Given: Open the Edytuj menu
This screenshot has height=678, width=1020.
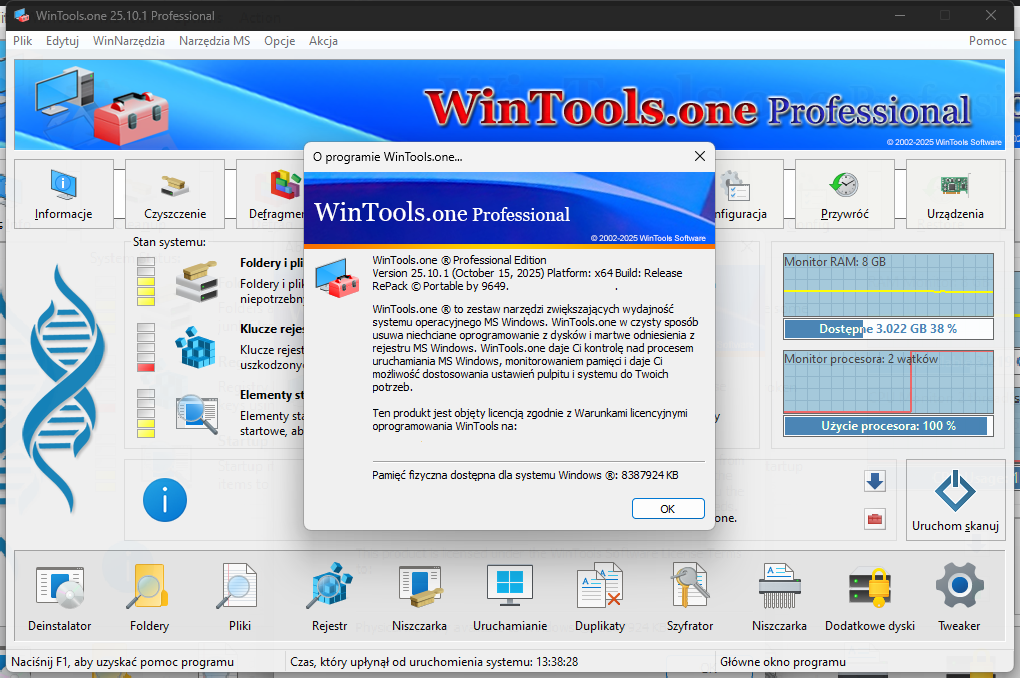Looking at the screenshot, I should [x=62, y=40].
